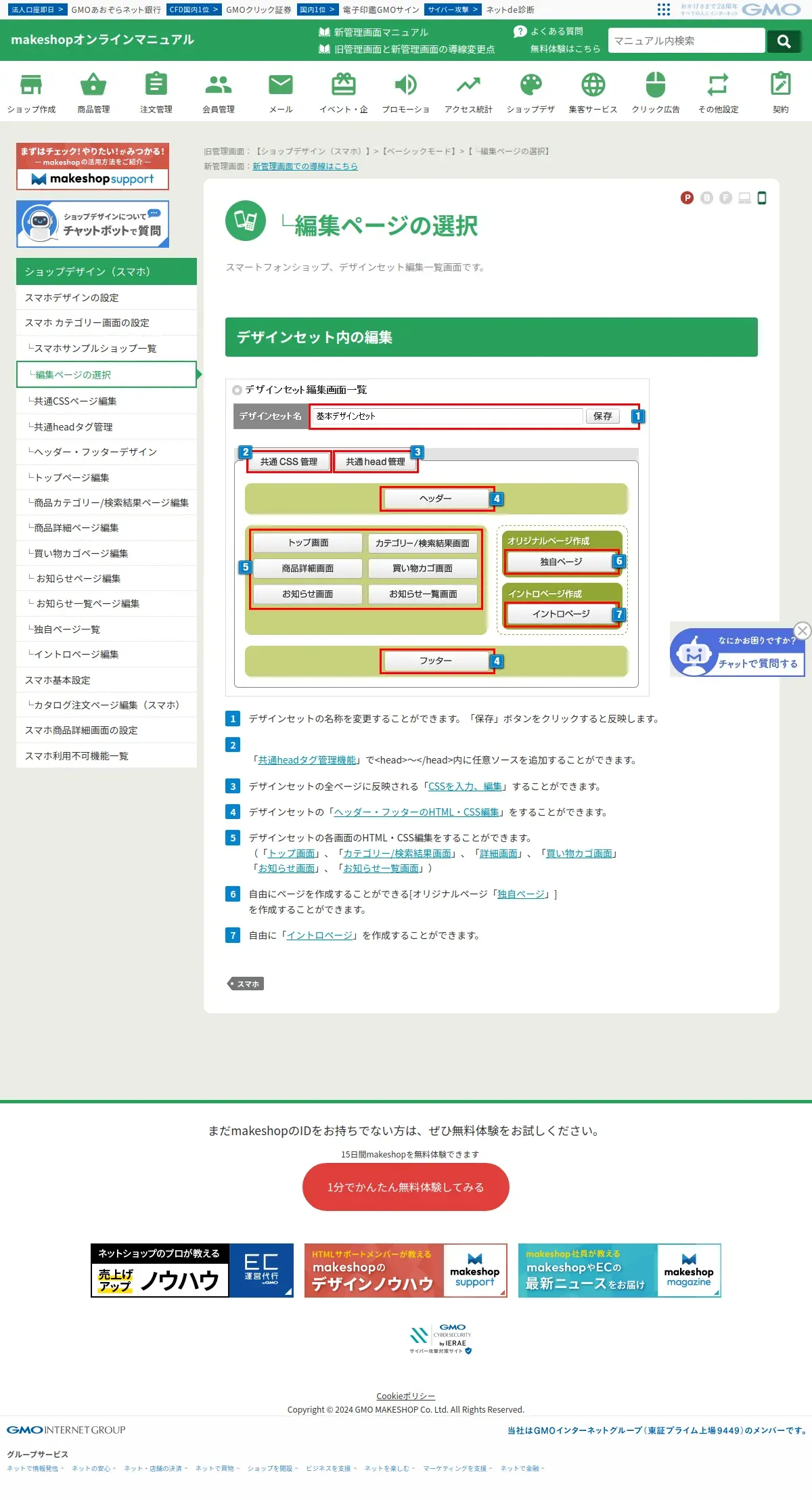Open CSSを入力、編集 link
Screen dimensions: 812x1500
[x=466, y=786]
